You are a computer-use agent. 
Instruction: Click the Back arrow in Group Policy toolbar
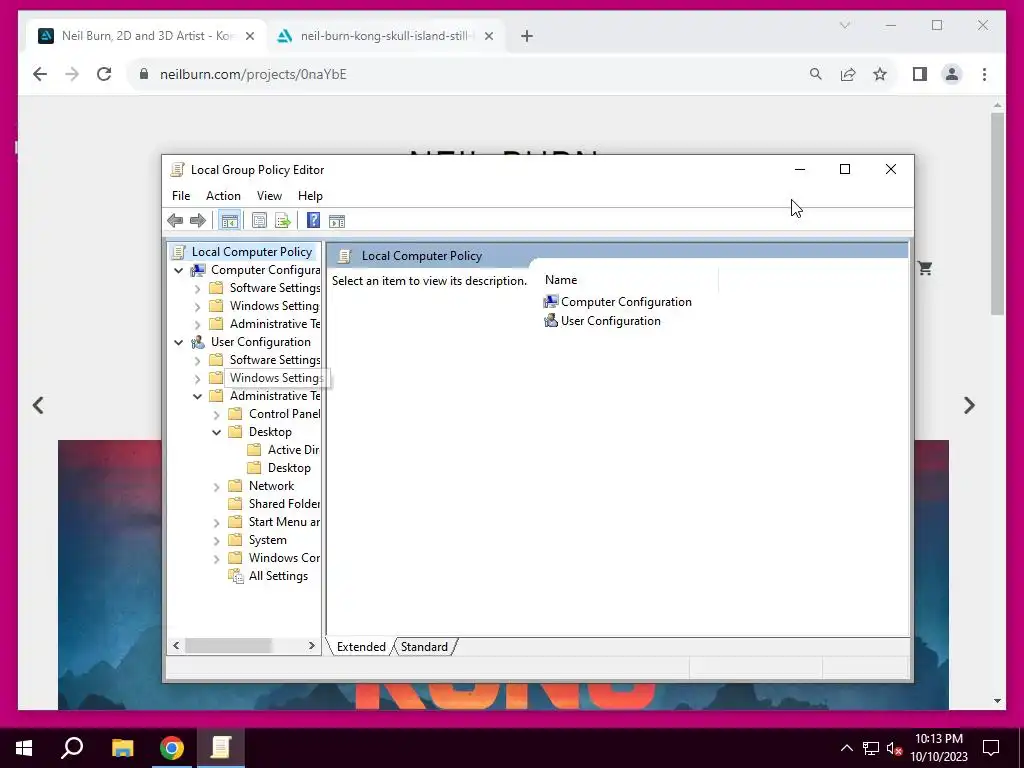coord(175,221)
